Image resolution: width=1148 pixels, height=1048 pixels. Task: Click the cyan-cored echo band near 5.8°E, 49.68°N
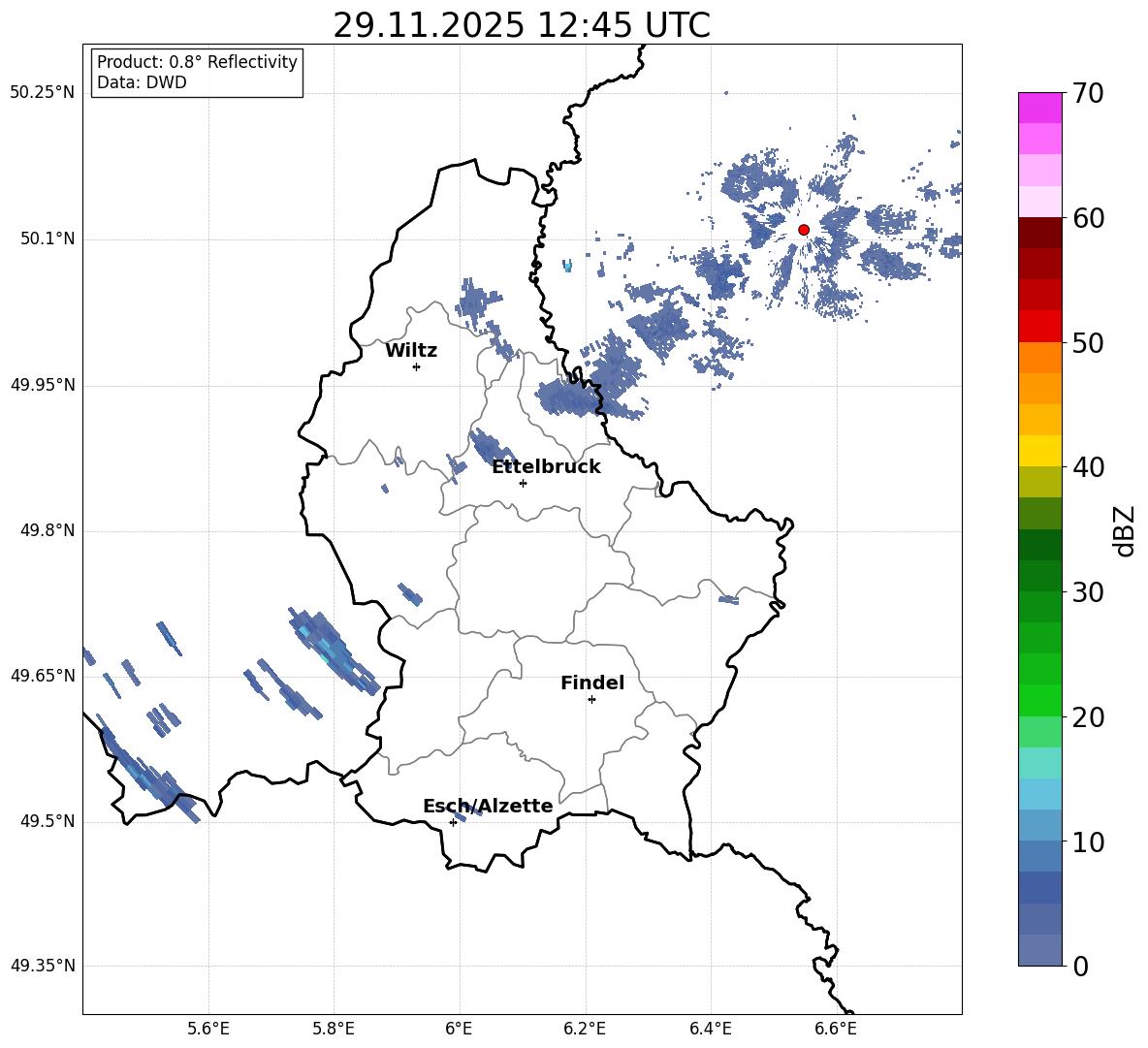point(334,651)
